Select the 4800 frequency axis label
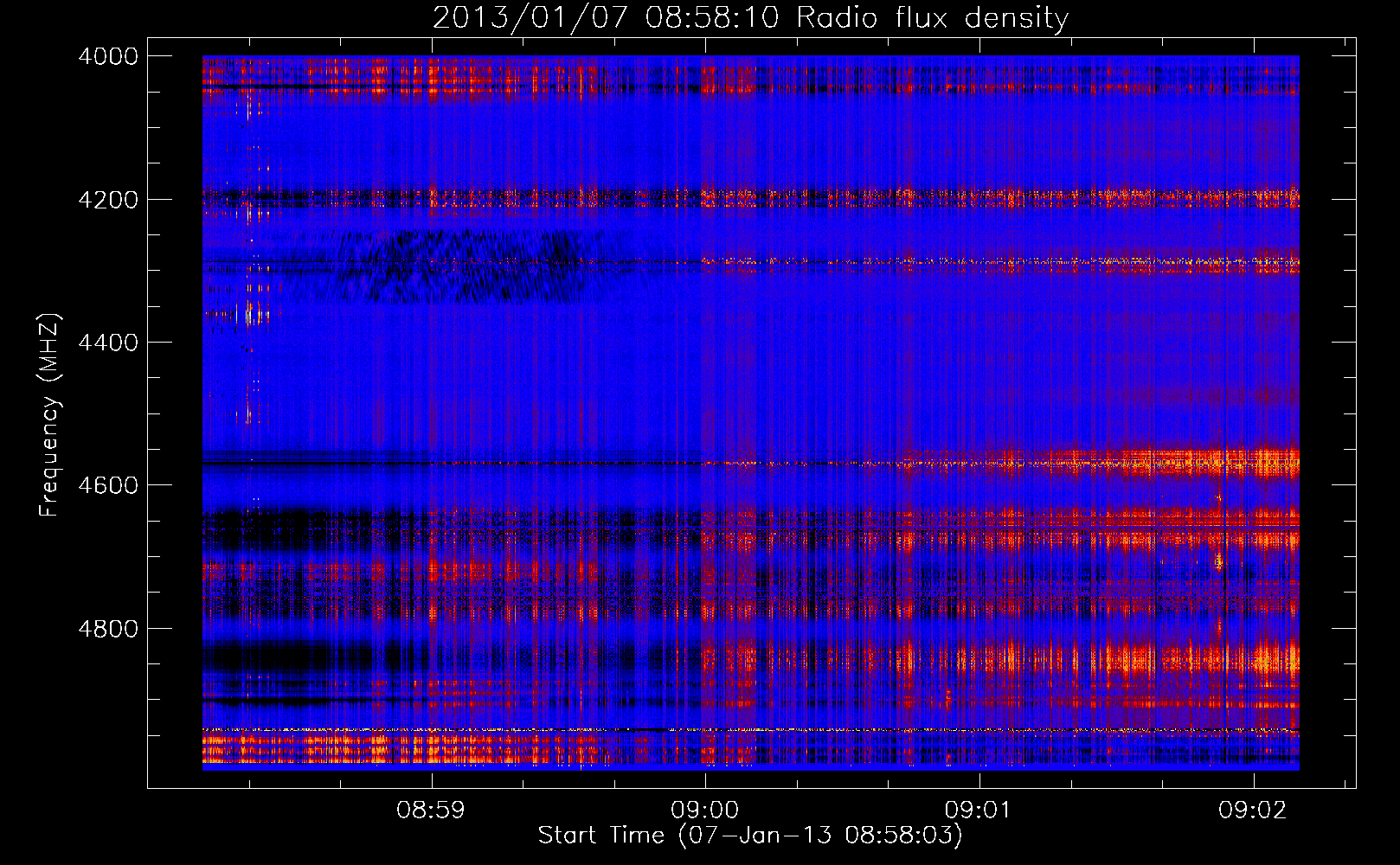The height and width of the screenshot is (865, 1400). 108,629
